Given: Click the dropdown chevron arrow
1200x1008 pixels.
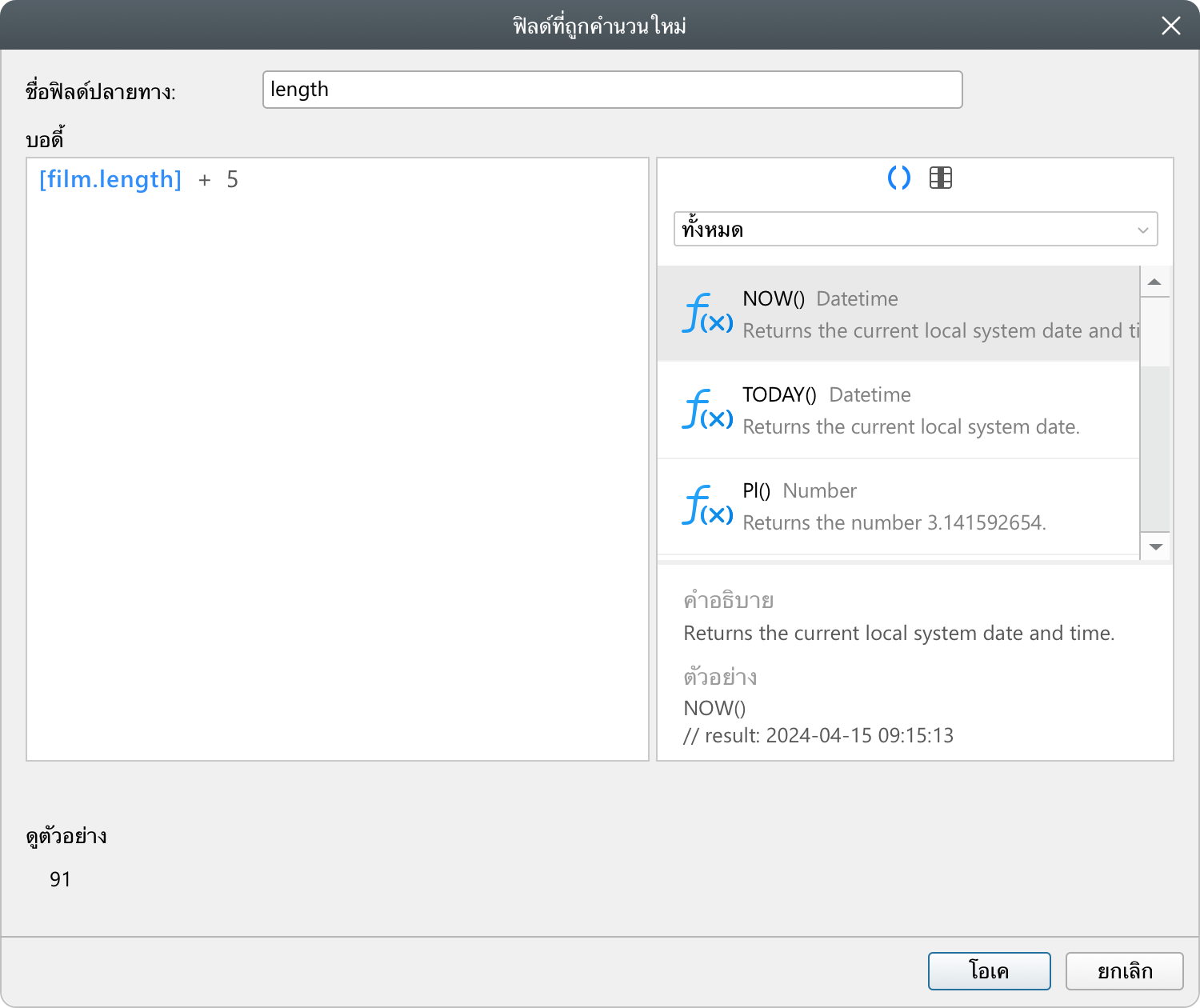Looking at the screenshot, I should tap(1142, 230).
